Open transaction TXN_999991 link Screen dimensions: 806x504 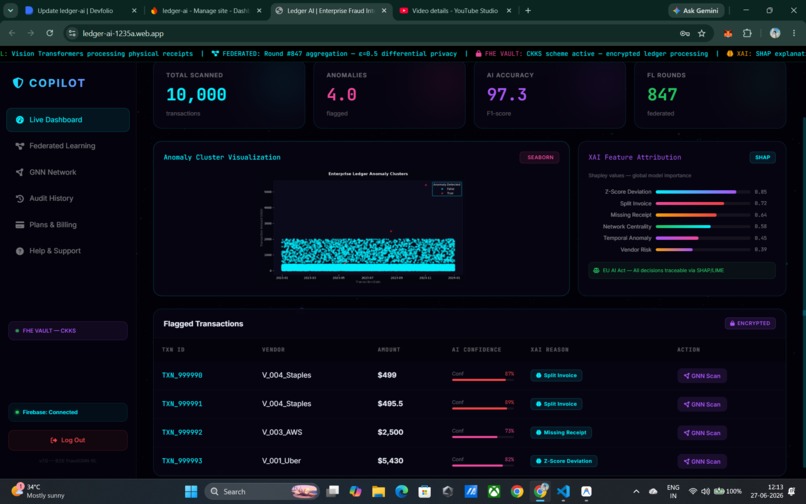click(x=182, y=404)
